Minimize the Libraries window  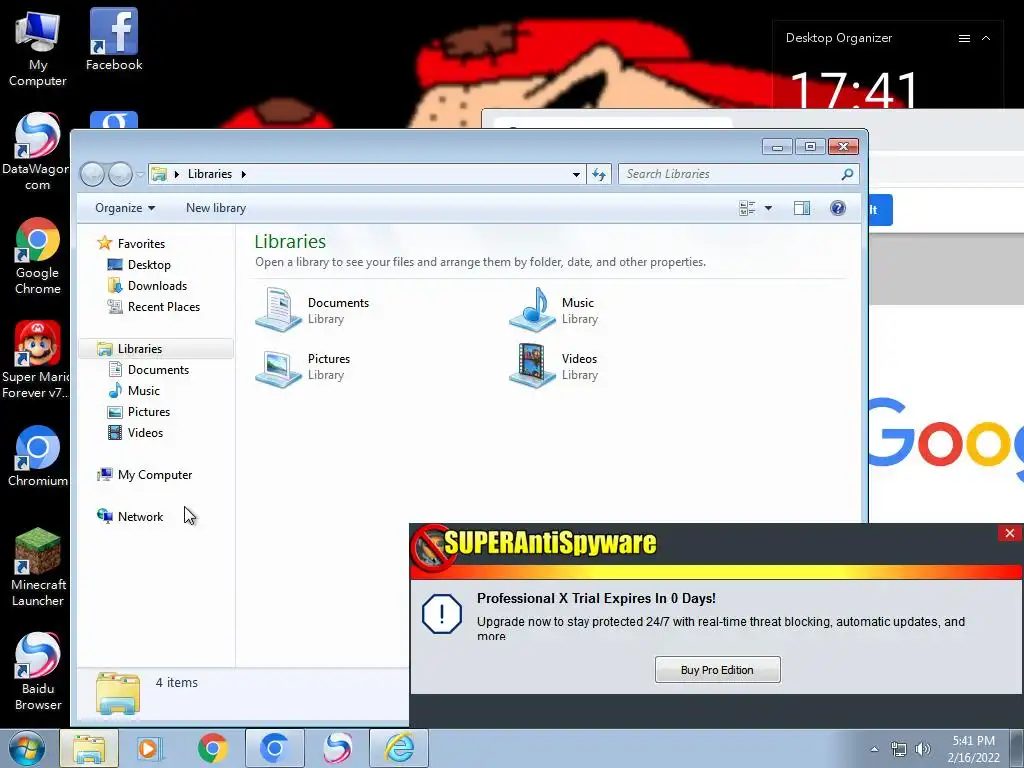click(x=777, y=147)
